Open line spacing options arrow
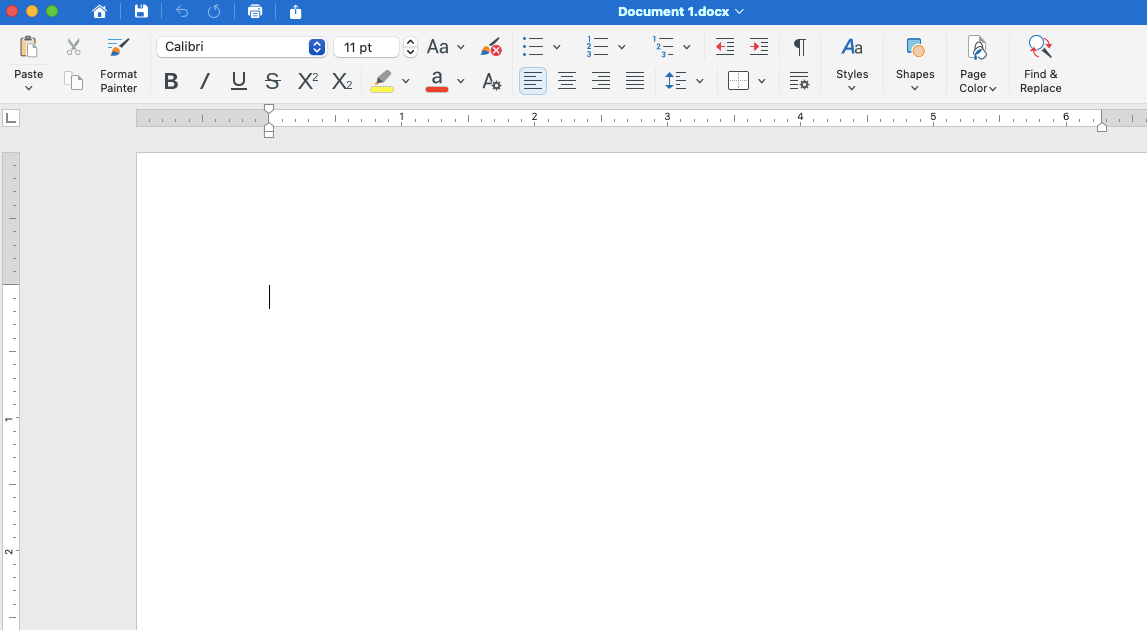The image size is (1147, 630). (x=700, y=80)
